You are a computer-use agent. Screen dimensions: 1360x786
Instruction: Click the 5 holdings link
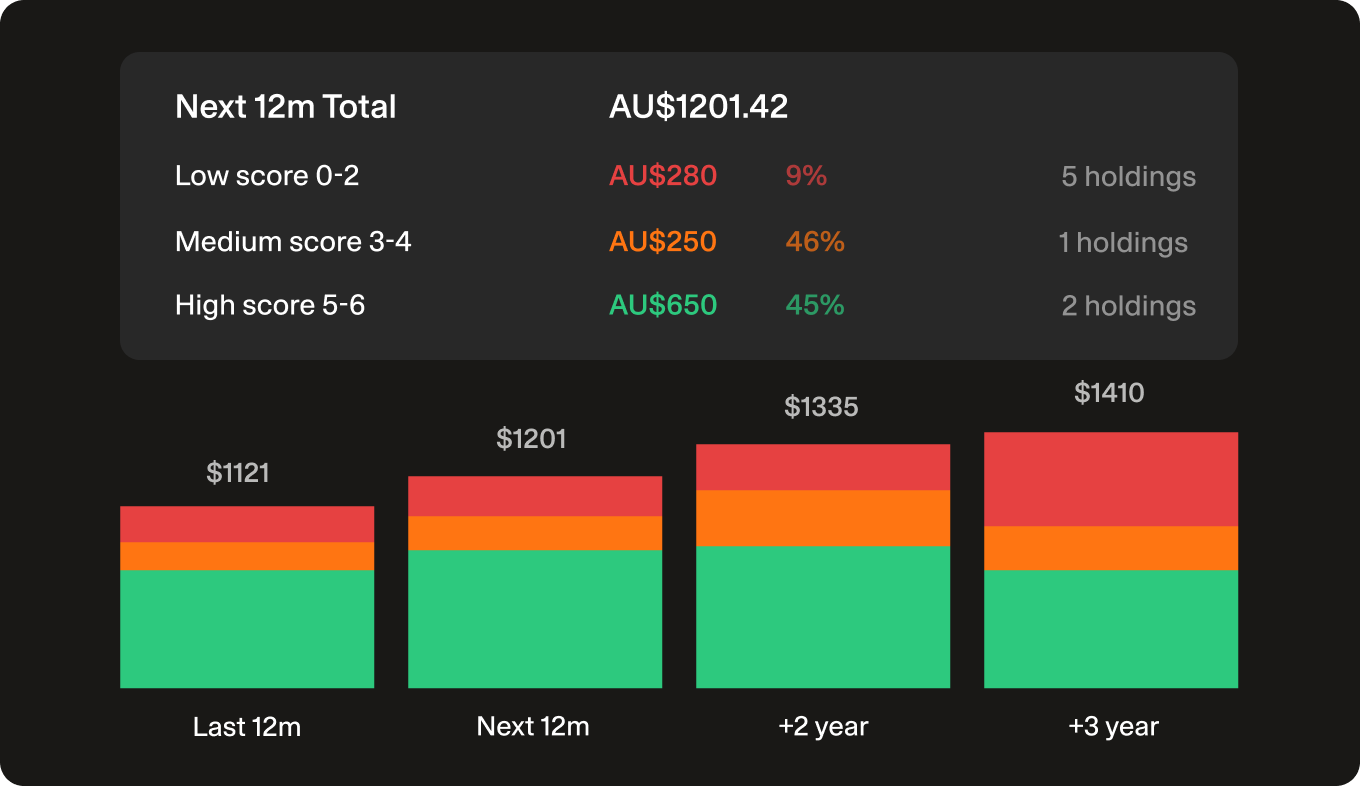(x=1128, y=177)
